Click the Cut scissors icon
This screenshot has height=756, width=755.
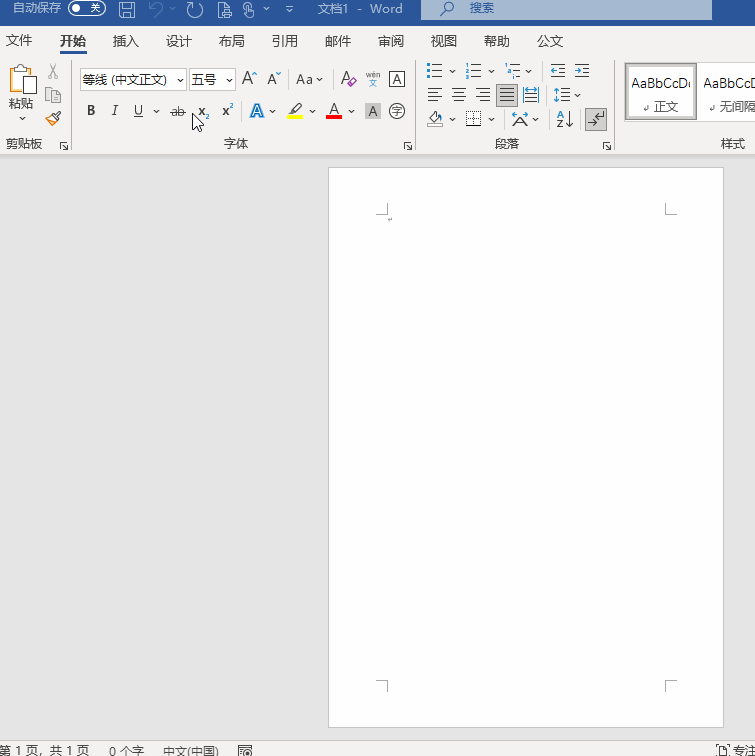point(53,71)
